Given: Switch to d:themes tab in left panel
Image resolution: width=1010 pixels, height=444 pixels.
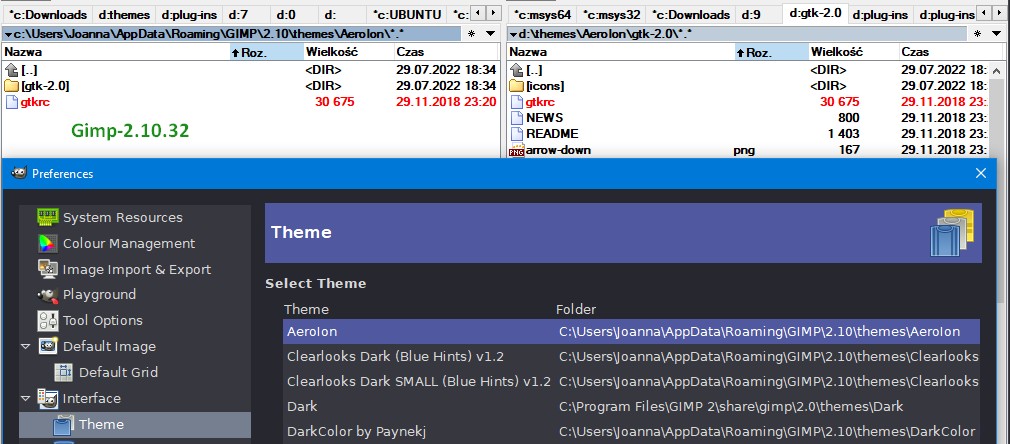Looking at the screenshot, I should pos(124,14).
